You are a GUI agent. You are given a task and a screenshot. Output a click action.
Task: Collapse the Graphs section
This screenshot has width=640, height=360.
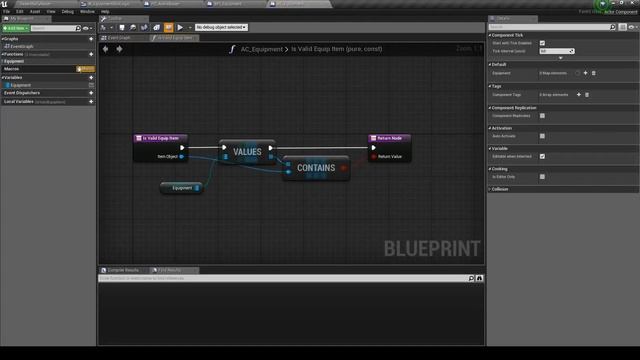[2, 39]
